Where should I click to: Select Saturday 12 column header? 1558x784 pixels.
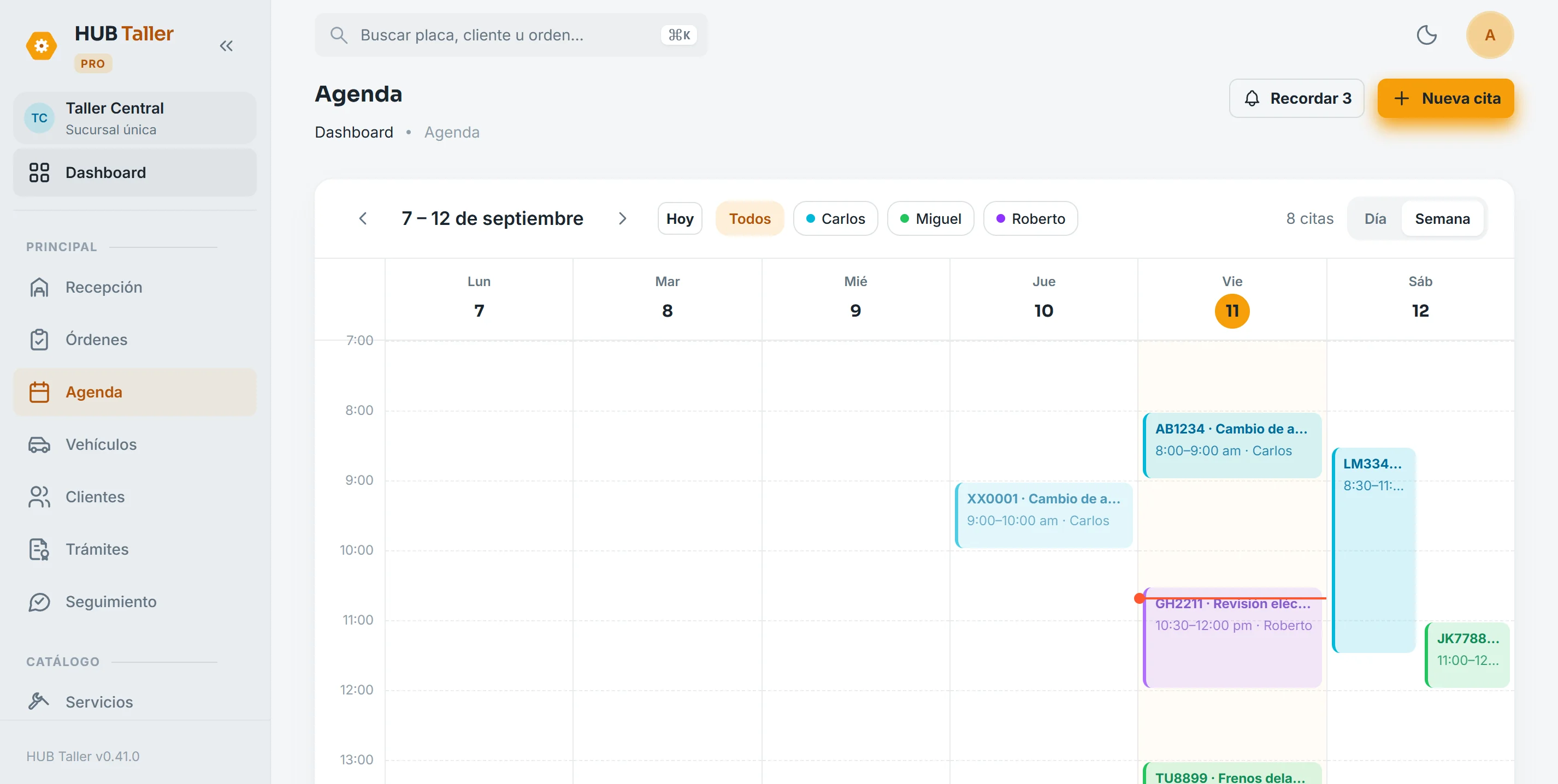[x=1420, y=299]
